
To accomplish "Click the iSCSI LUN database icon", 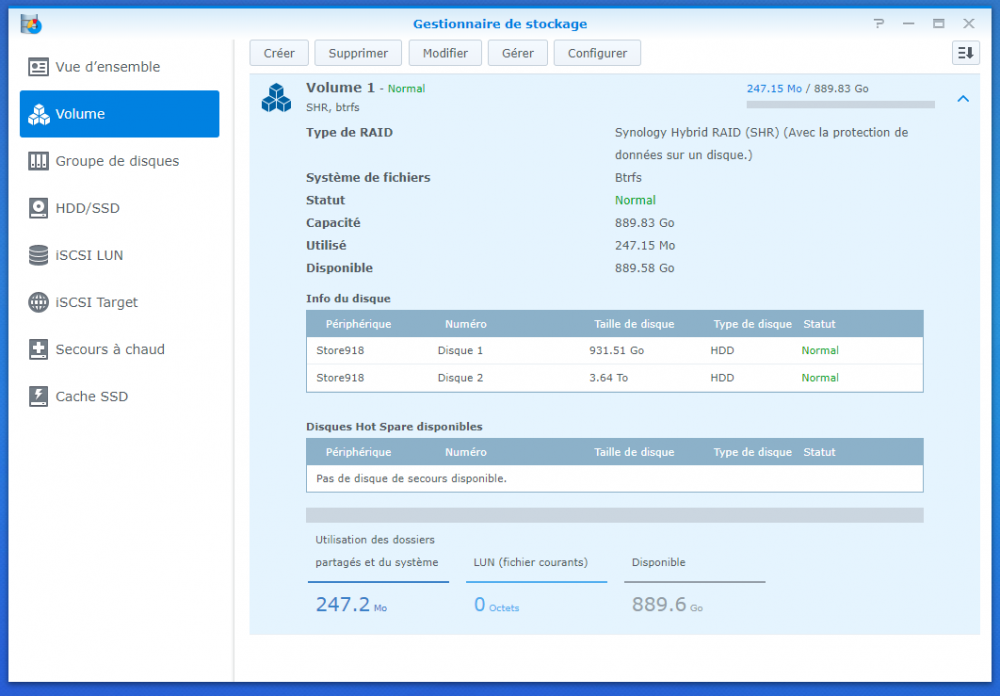I will pyautogui.click(x=39, y=255).
